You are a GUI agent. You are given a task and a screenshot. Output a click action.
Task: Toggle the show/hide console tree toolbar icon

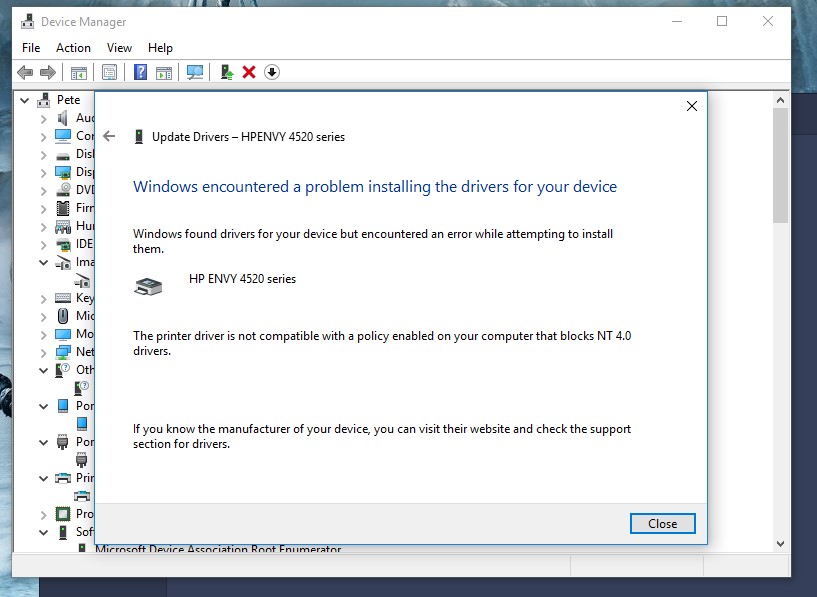(x=79, y=72)
